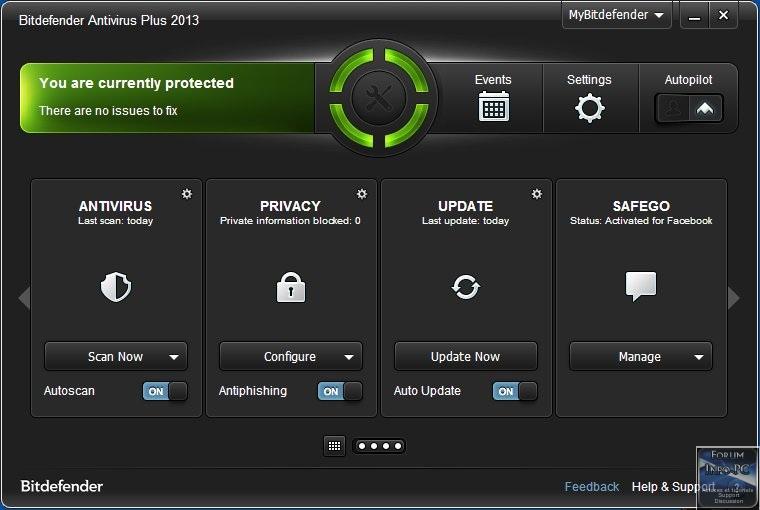The height and width of the screenshot is (510, 760).
Task: Click 'Status: Activated for Facebook' text
Action: click(x=641, y=221)
